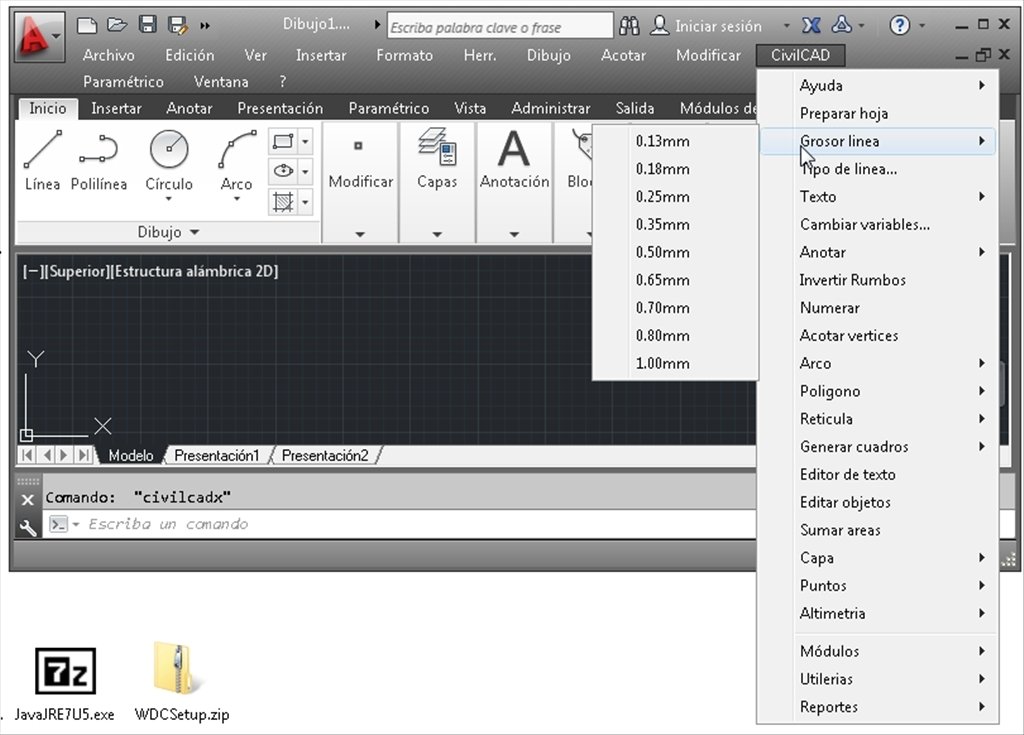
Task: Click the recent commands prompt icon
Action: tap(59, 524)
